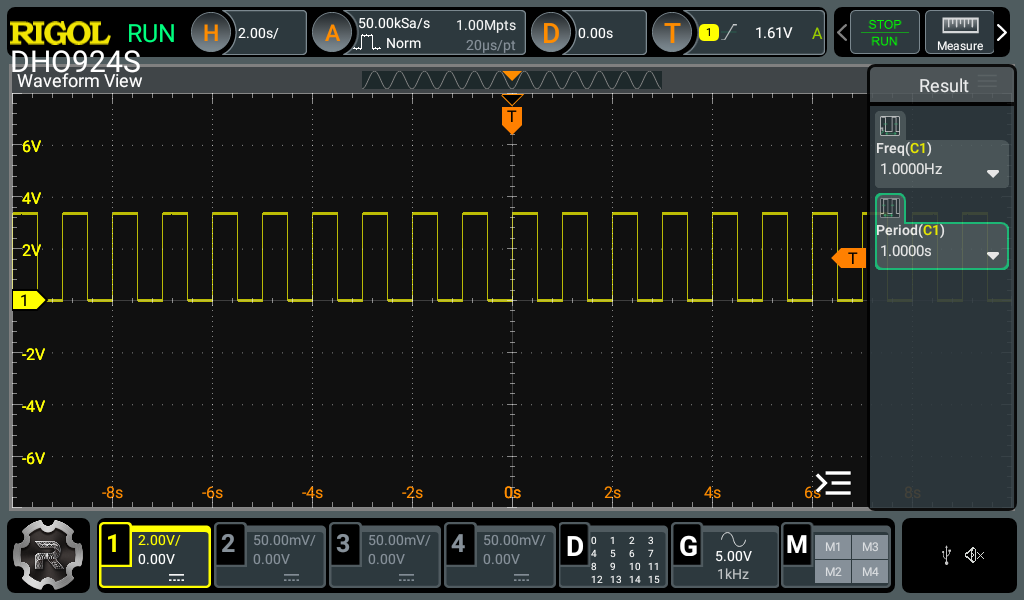
Task: Open the Rigol gear main menu icon
Action: coord(48,555)
